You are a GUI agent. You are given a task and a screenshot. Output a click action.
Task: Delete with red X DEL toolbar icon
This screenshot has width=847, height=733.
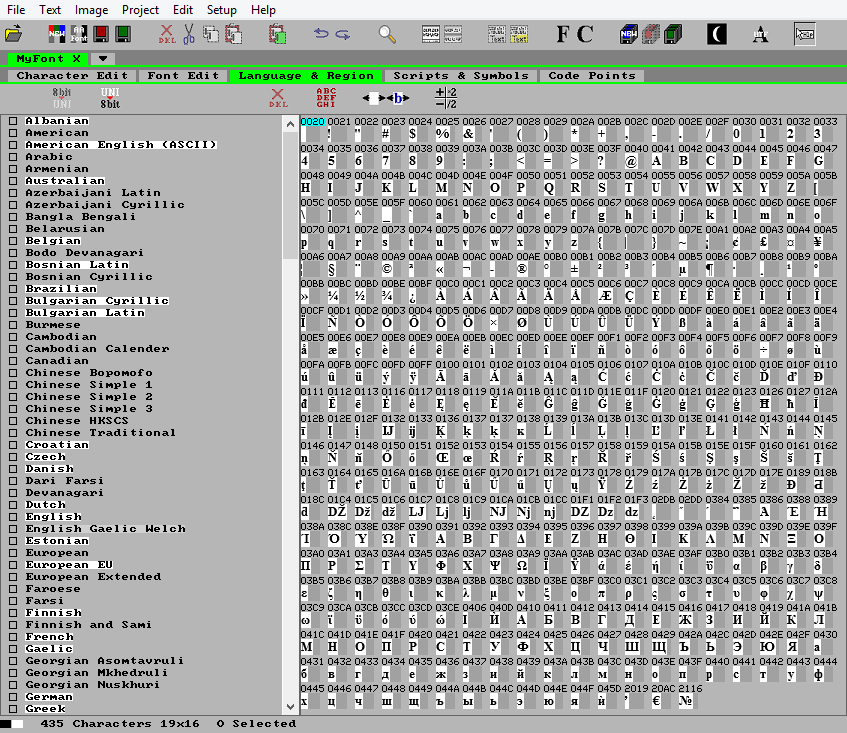pos(167,34)
